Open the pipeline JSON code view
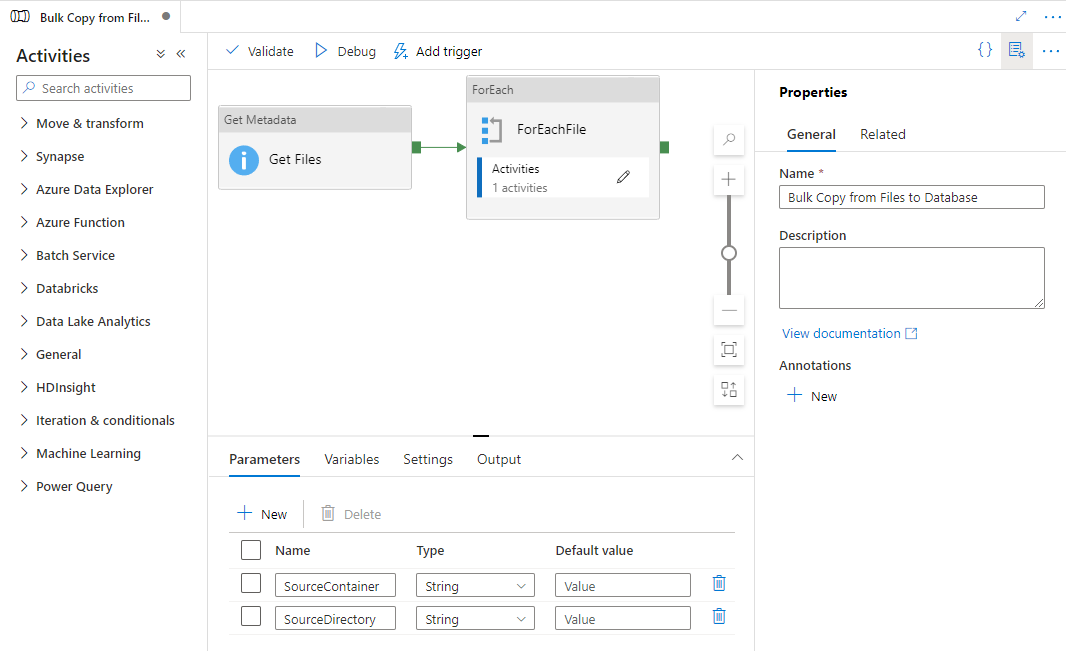The width and height of the screenshot is (1066, 651). tap(985, 50)
